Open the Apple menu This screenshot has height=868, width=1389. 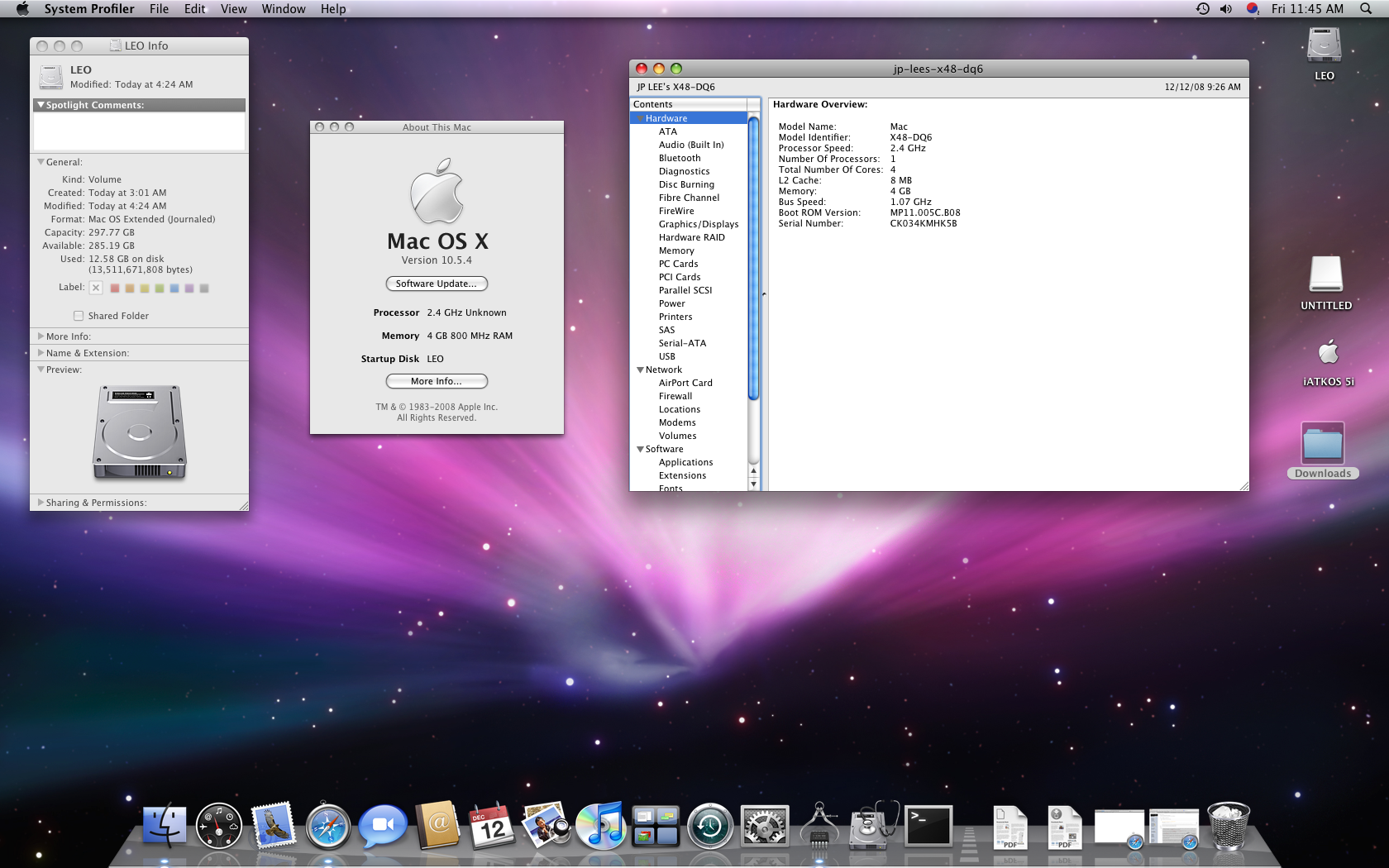coord(22,8)
